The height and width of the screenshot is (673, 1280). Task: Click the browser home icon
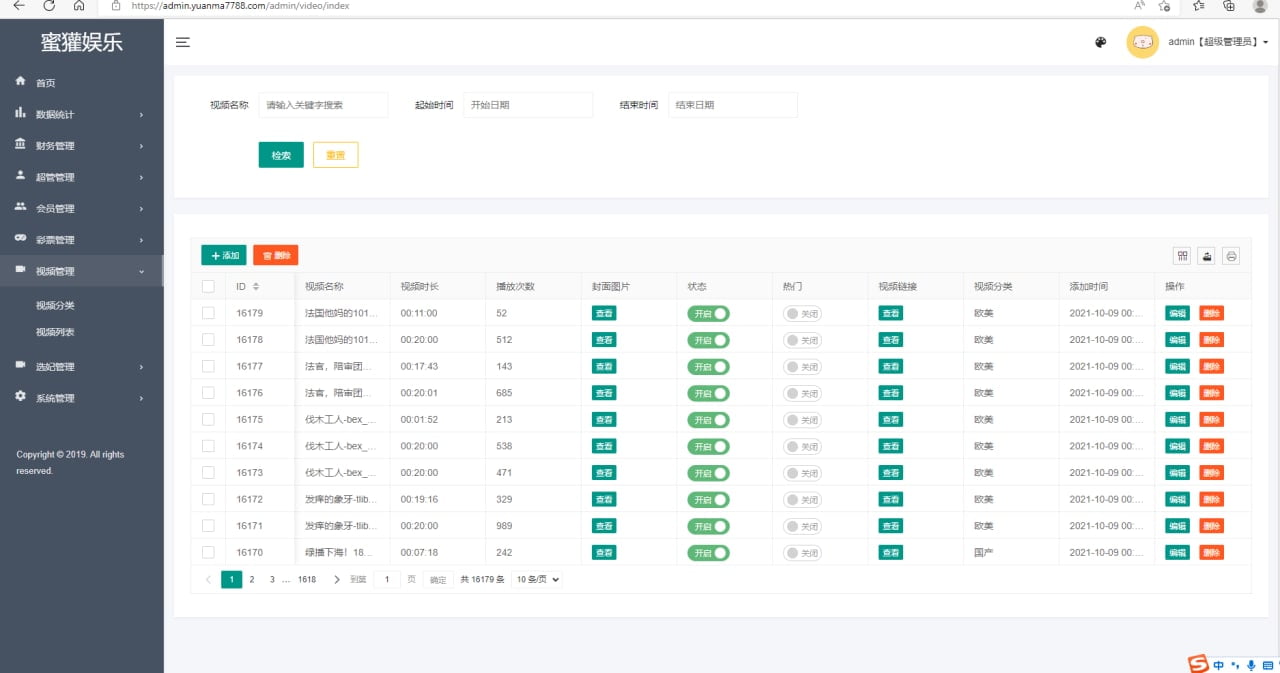pos(79,6)
